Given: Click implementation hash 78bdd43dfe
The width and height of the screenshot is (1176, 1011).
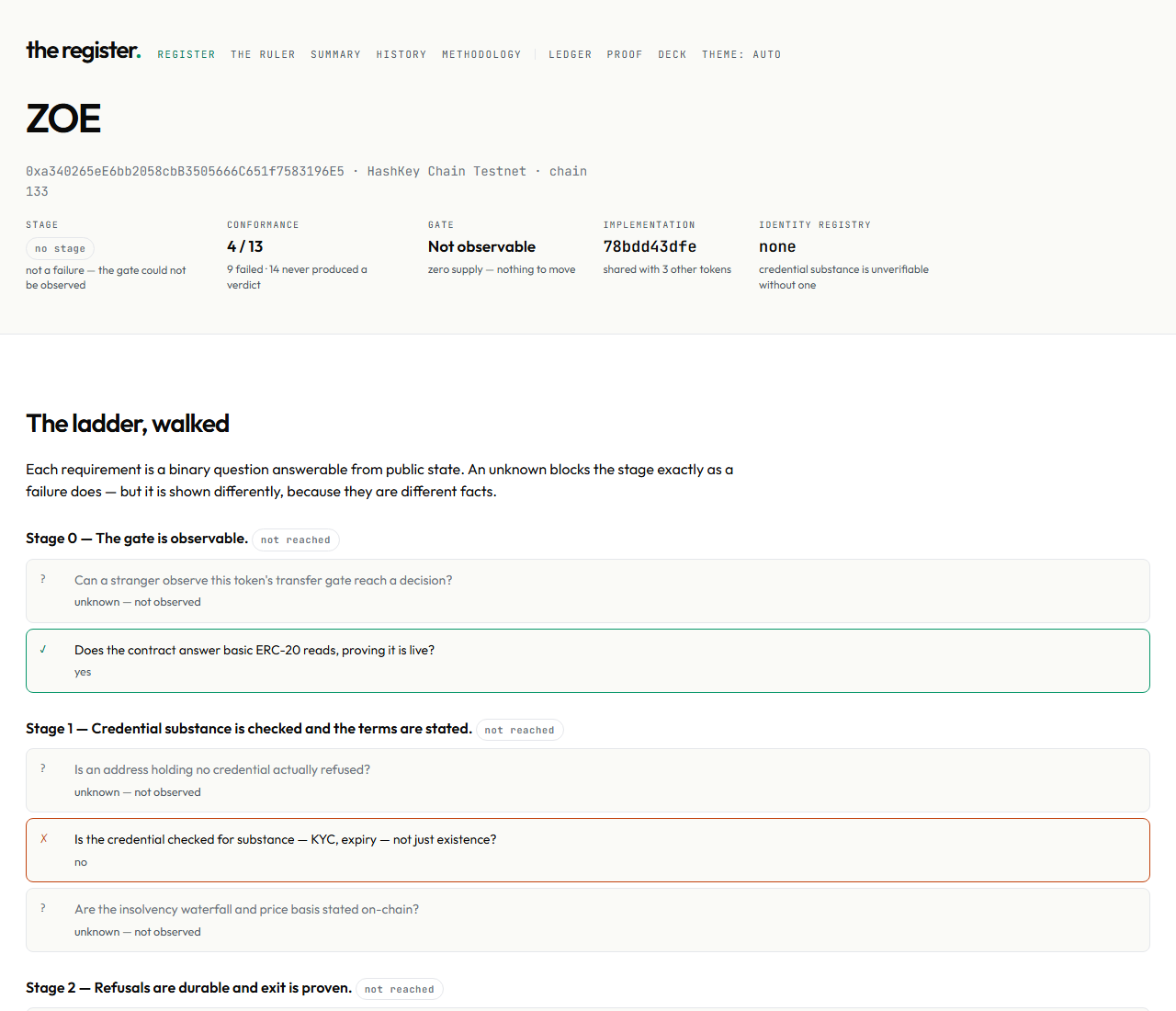Looking at the screenshot, I should pos(650,246).
